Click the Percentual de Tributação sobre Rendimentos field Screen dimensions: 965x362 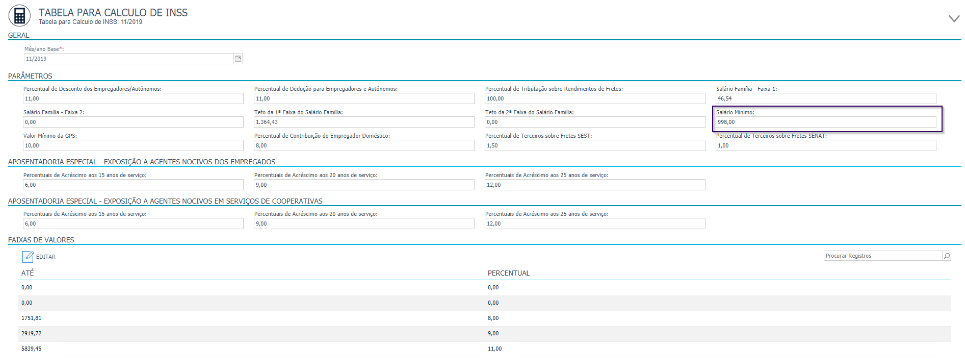tap(595, 99)
